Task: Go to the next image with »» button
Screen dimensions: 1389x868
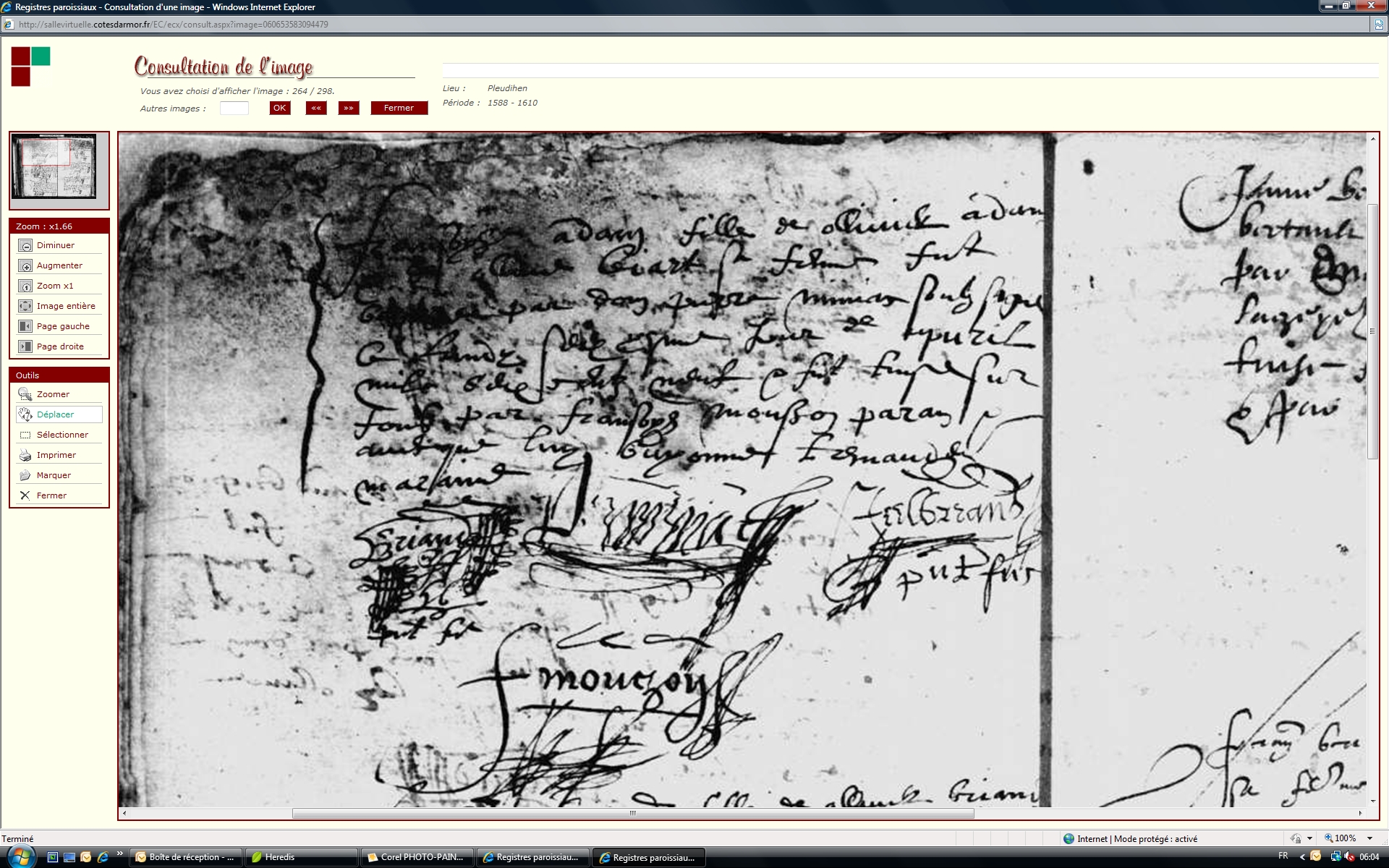Action: point(349,108)
